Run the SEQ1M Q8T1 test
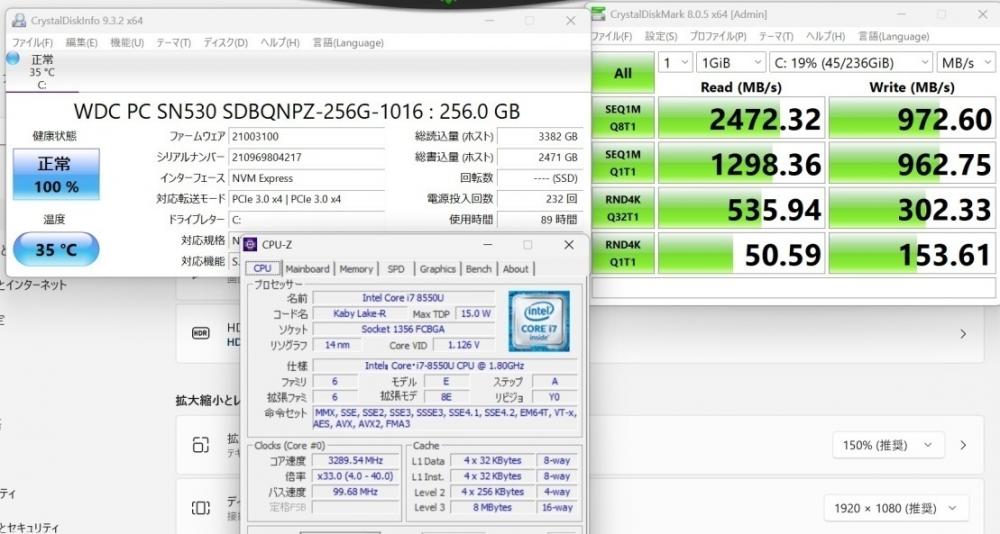 [x=623, y=118]
